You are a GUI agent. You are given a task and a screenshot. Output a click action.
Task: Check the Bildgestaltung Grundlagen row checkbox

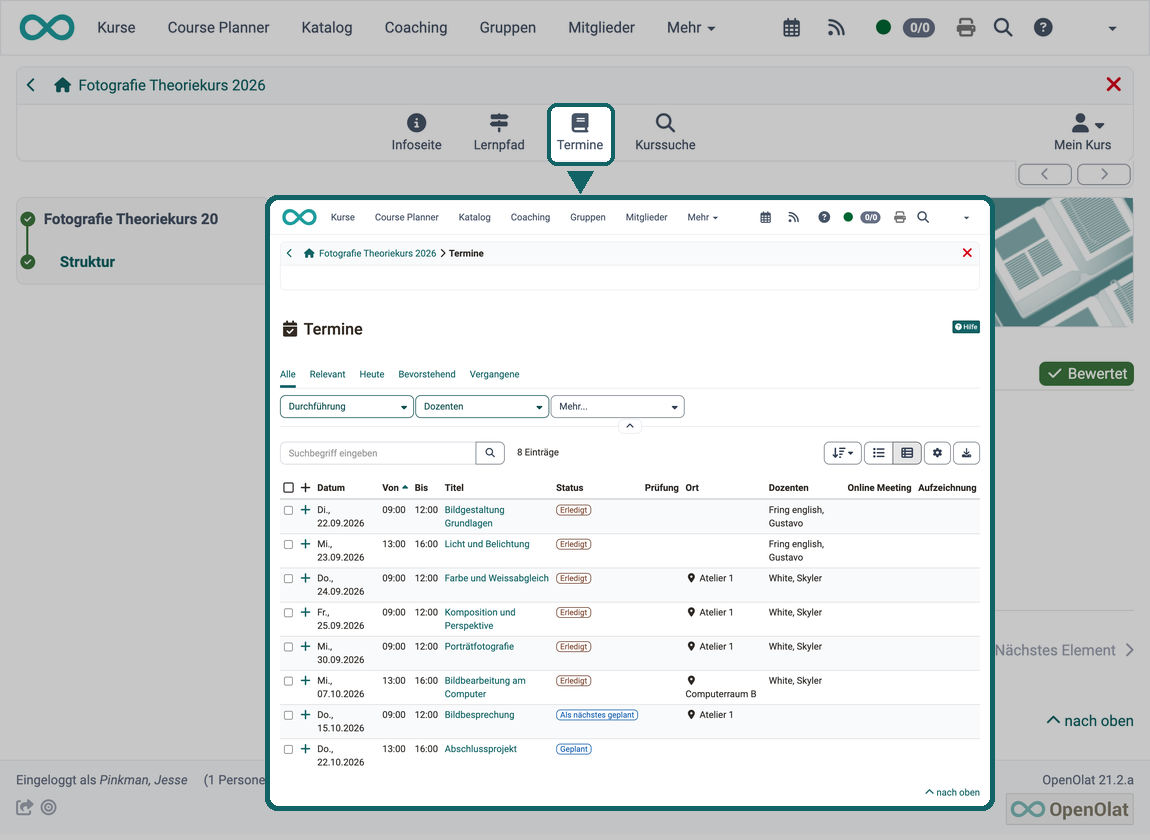[288, 511]
